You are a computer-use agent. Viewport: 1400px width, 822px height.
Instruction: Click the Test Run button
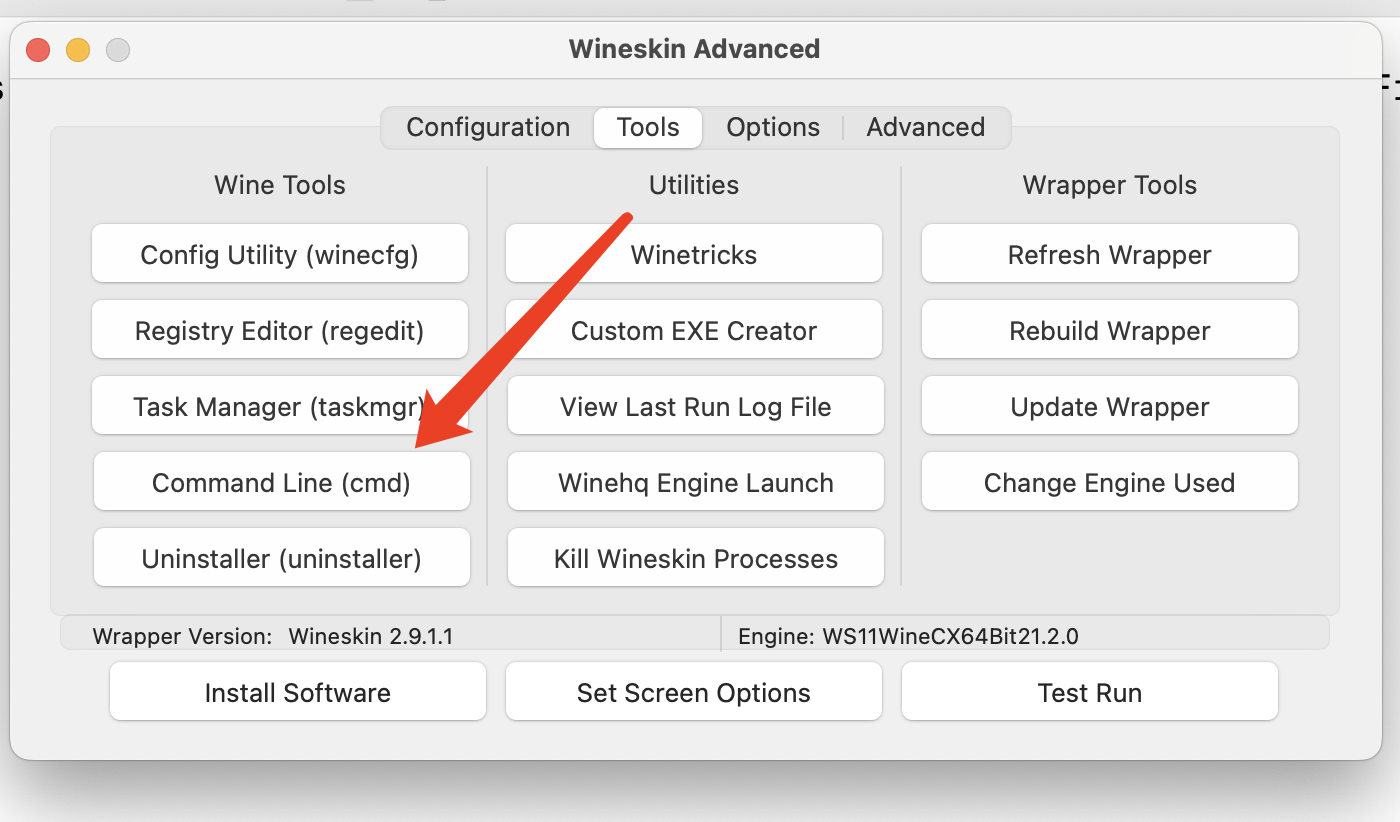pos(1090,692)
